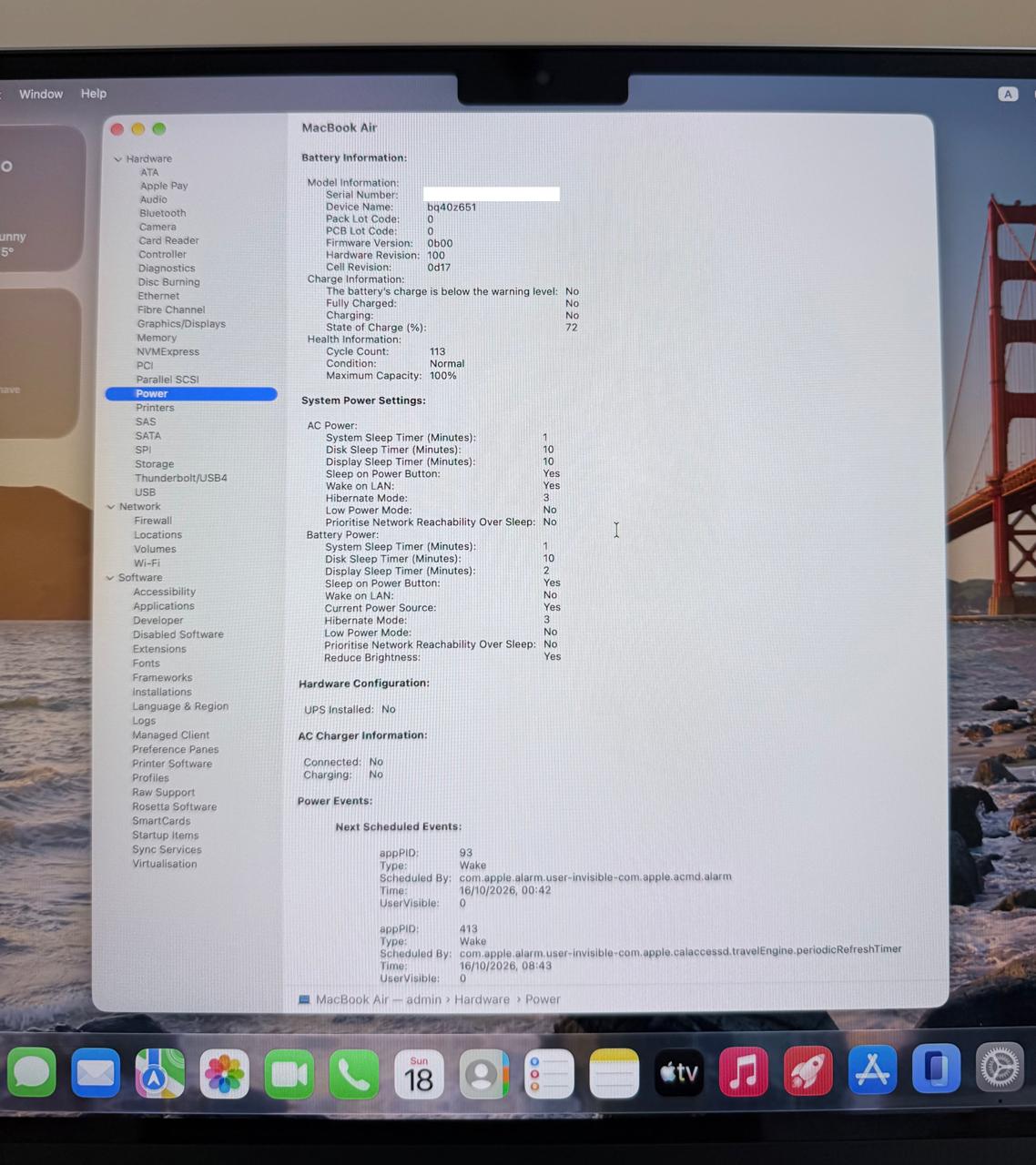Click the State of Charge value 72

tap(572, 328)
